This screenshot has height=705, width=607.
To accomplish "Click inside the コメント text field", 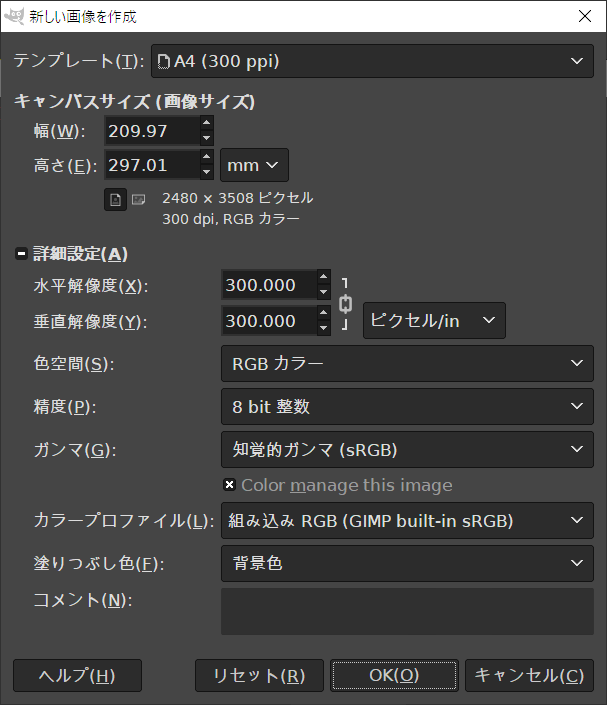I will [x=407, y=611].
